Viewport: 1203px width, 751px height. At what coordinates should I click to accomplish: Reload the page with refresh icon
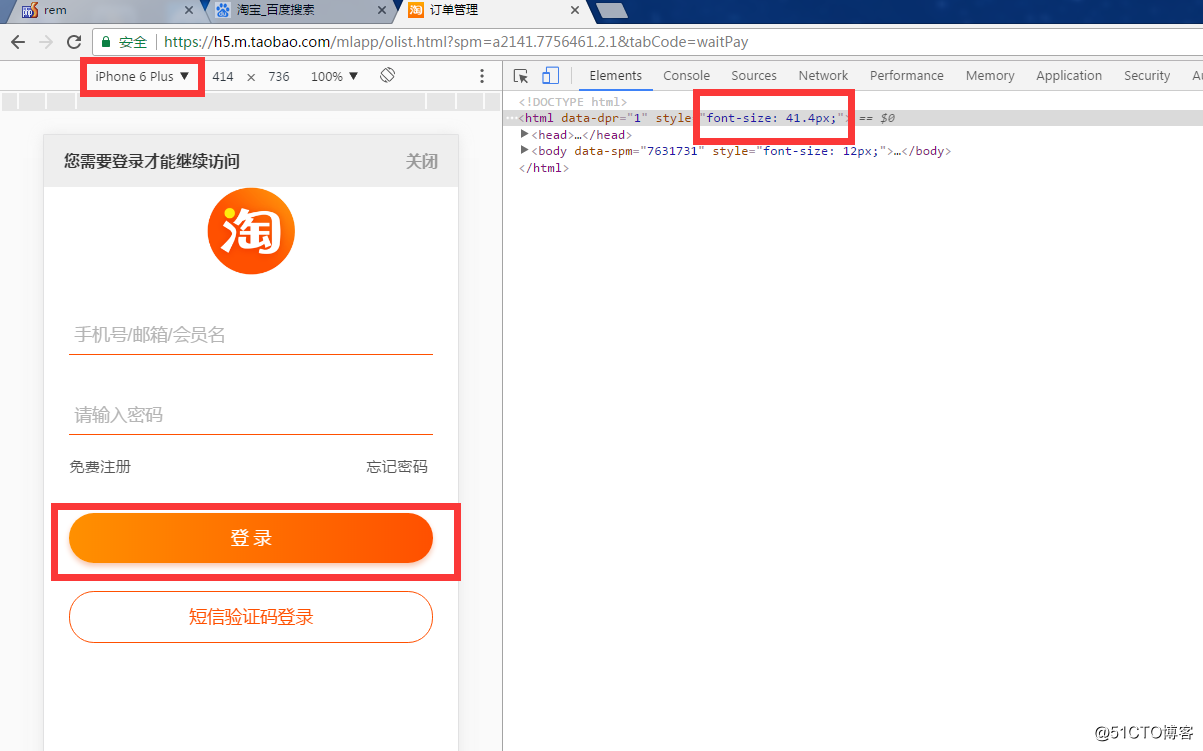pyautogui.click(x=74, y=42)
